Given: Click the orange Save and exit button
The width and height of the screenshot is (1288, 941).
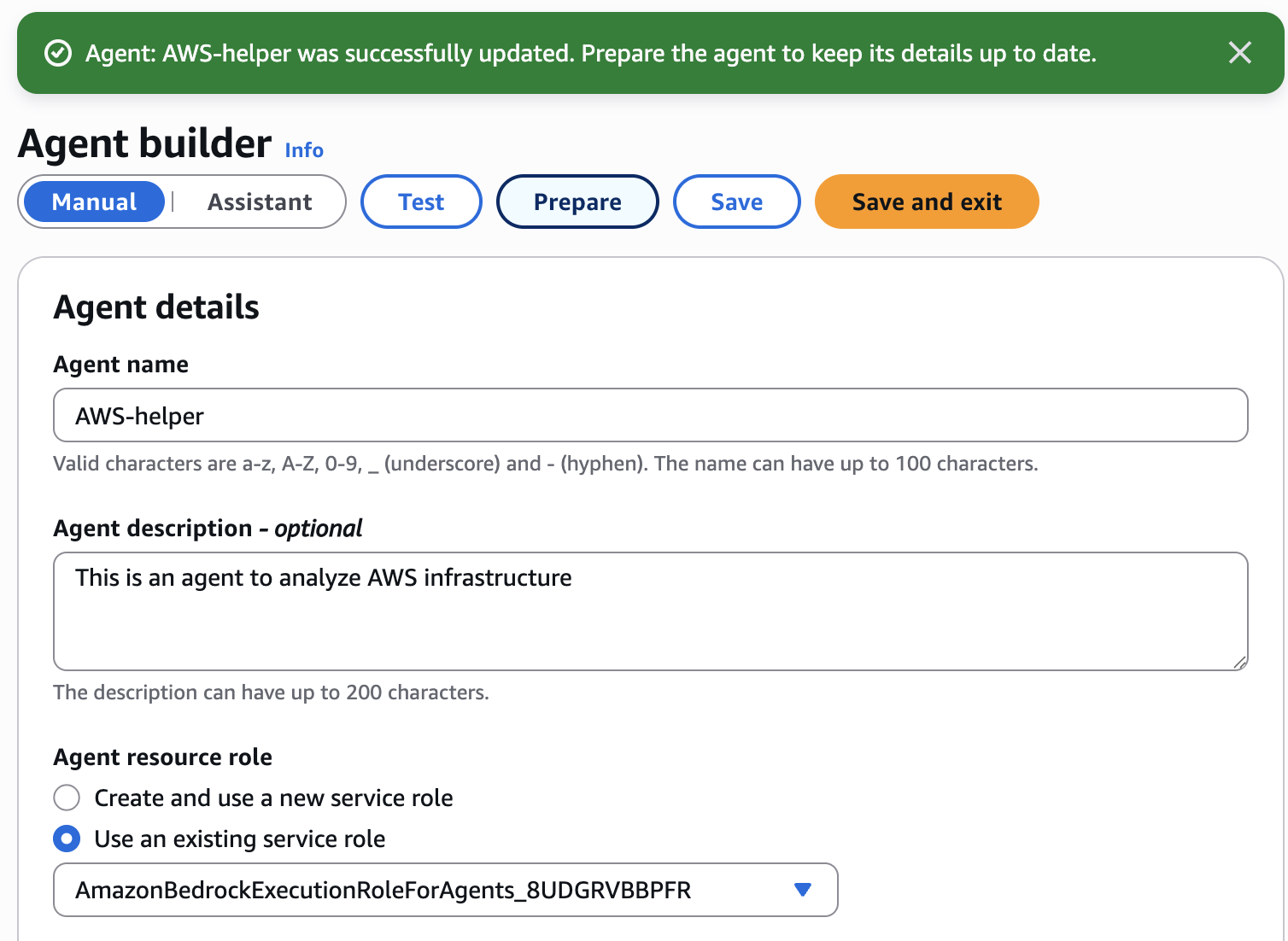Looking at the screenshot, I should pos(926,202).
